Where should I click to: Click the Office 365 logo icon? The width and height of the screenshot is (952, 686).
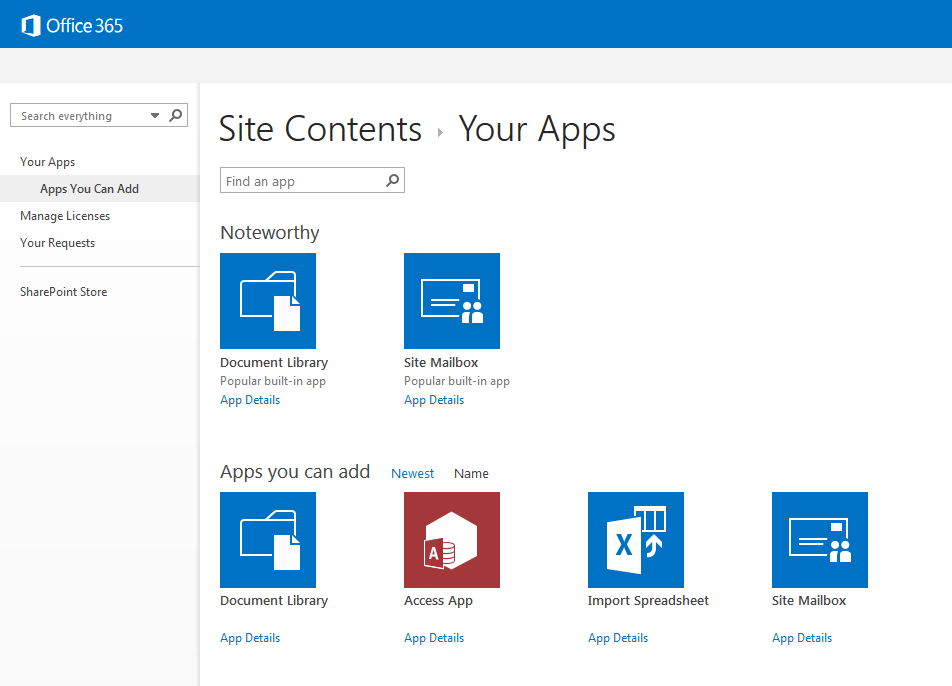click(31, 25)
